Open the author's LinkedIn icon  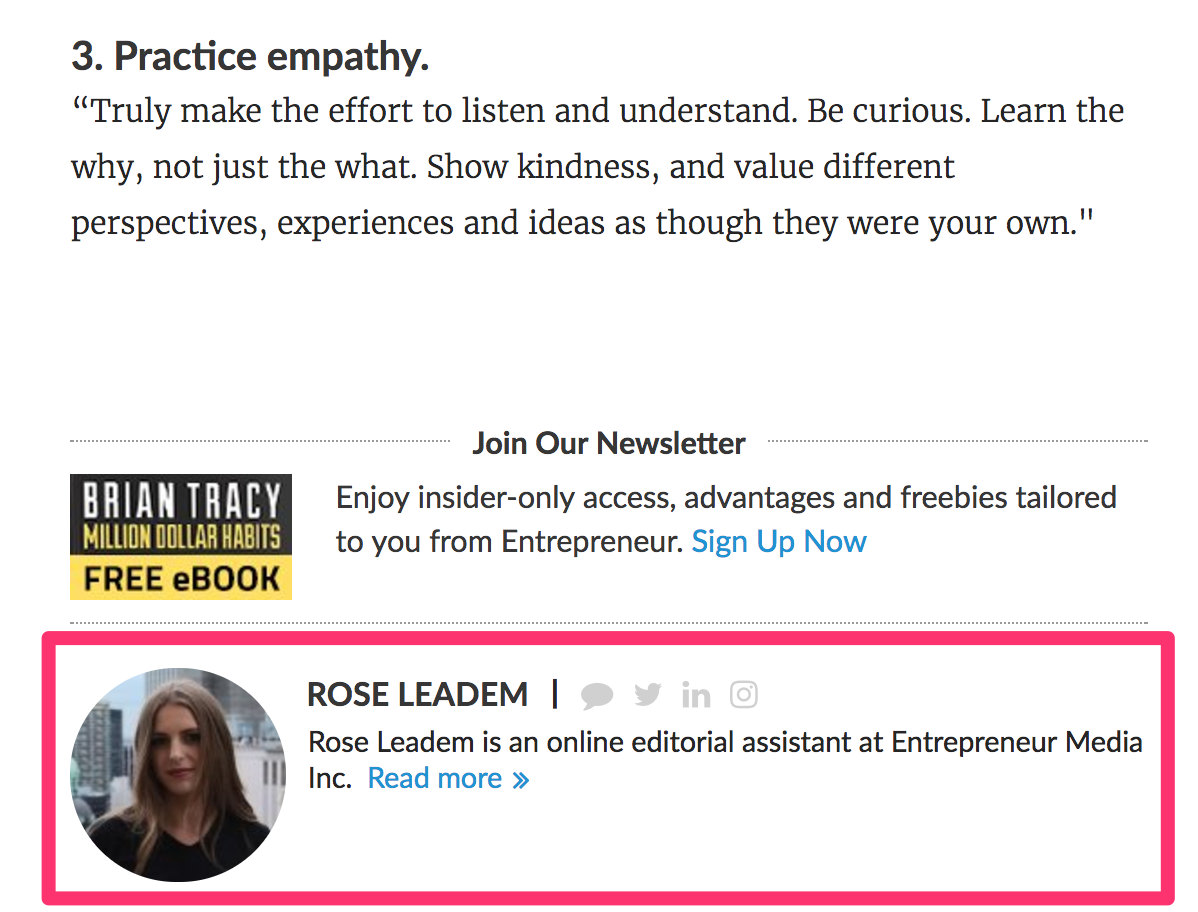[696, 694]
